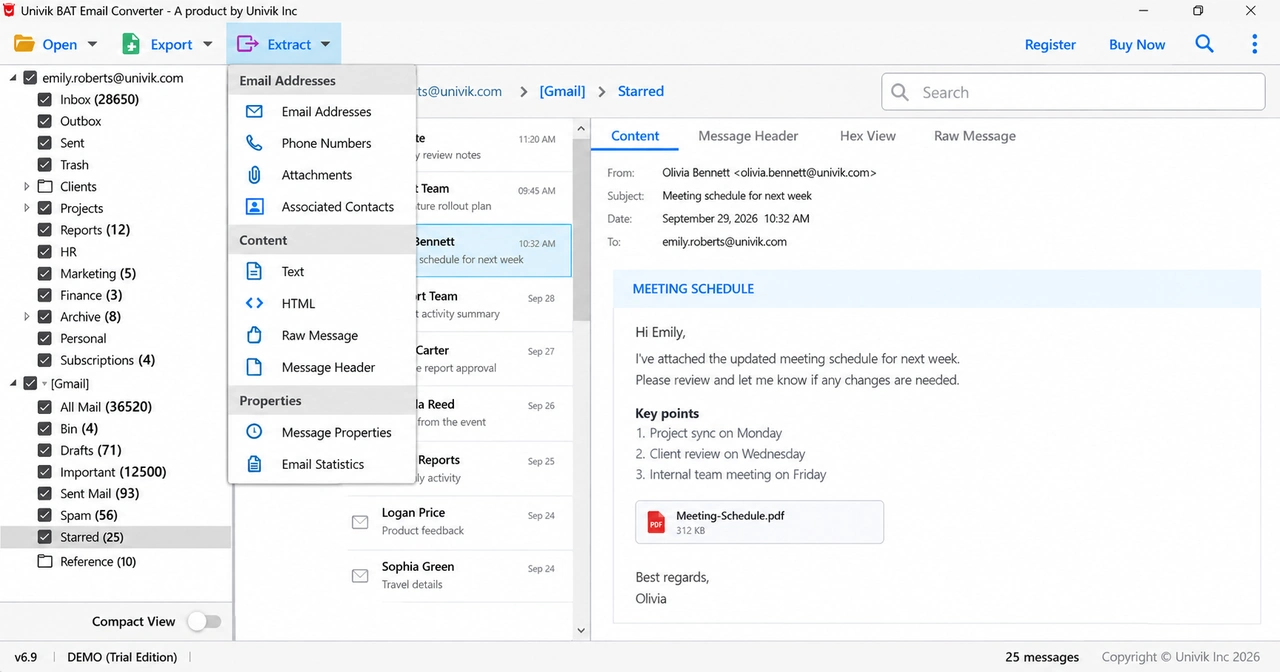1280x672 pixels.
Task: Select the Subscriptions (4) folder
Action: [x=108, y=360]
